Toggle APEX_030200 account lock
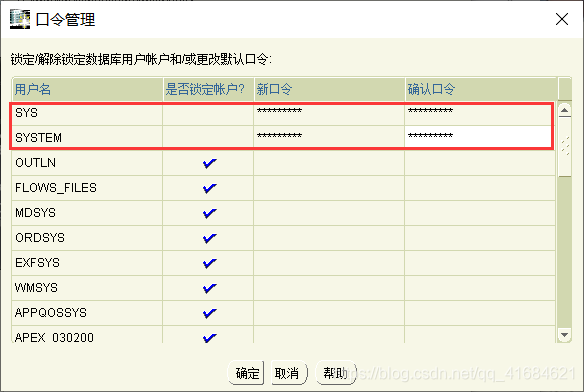 [x=209, y=337]
